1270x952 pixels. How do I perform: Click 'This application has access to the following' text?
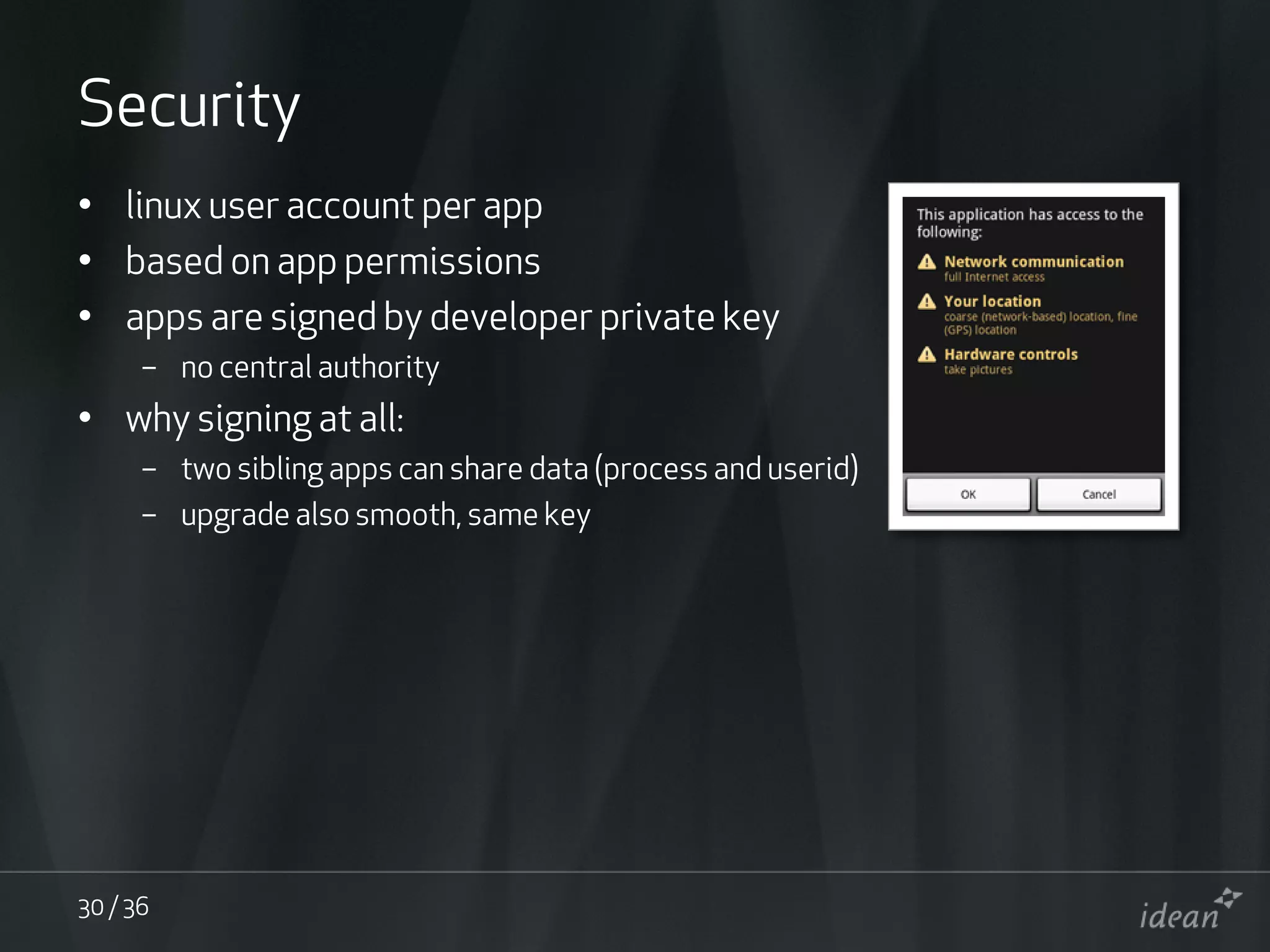click(x=1029, y=223)
